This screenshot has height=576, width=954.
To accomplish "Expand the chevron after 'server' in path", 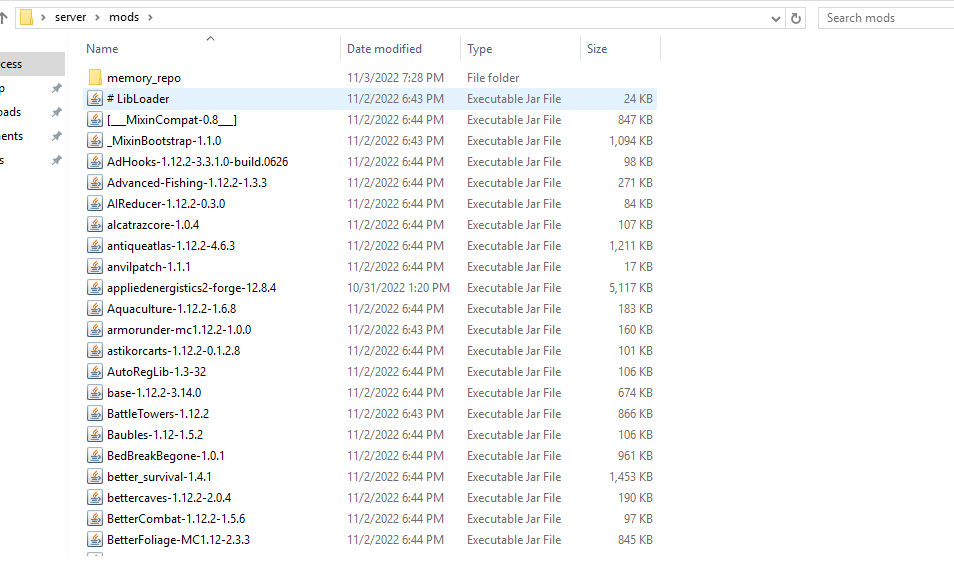I will pos(97,18).
